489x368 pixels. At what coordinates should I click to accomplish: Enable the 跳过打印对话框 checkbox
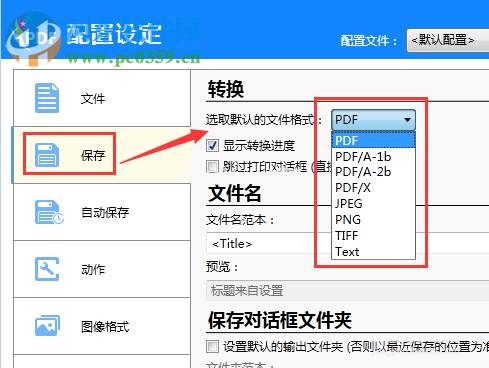coord(212,166)
